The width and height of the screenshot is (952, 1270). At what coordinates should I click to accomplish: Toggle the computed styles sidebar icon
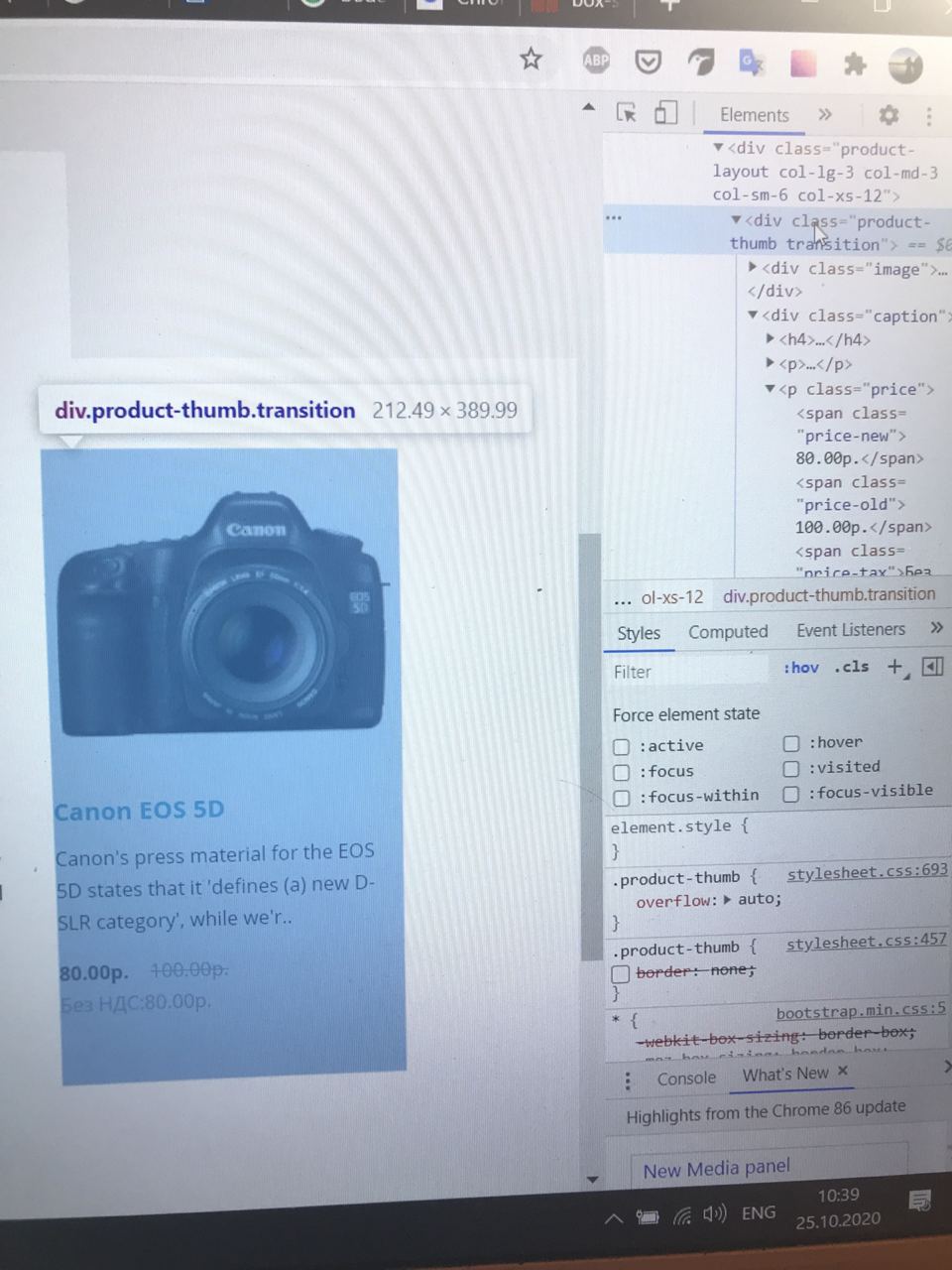[932, 666]
